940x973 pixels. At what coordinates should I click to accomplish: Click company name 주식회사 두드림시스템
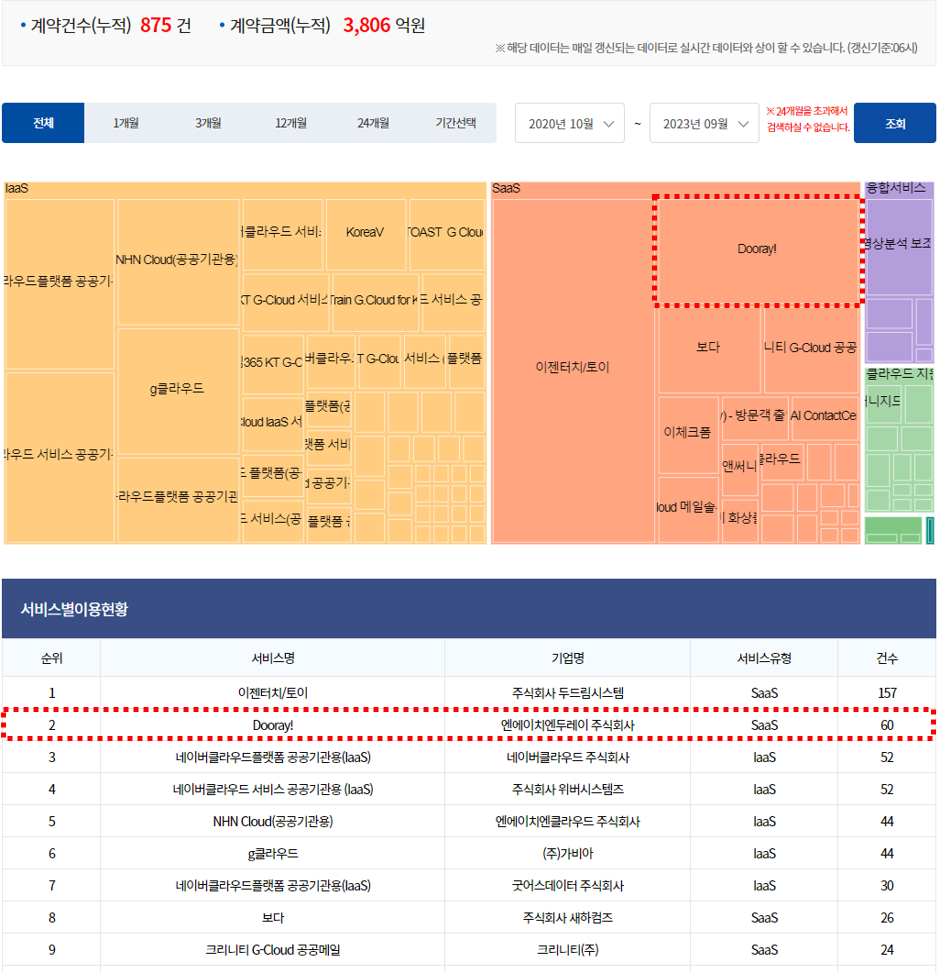pos(568,693)
